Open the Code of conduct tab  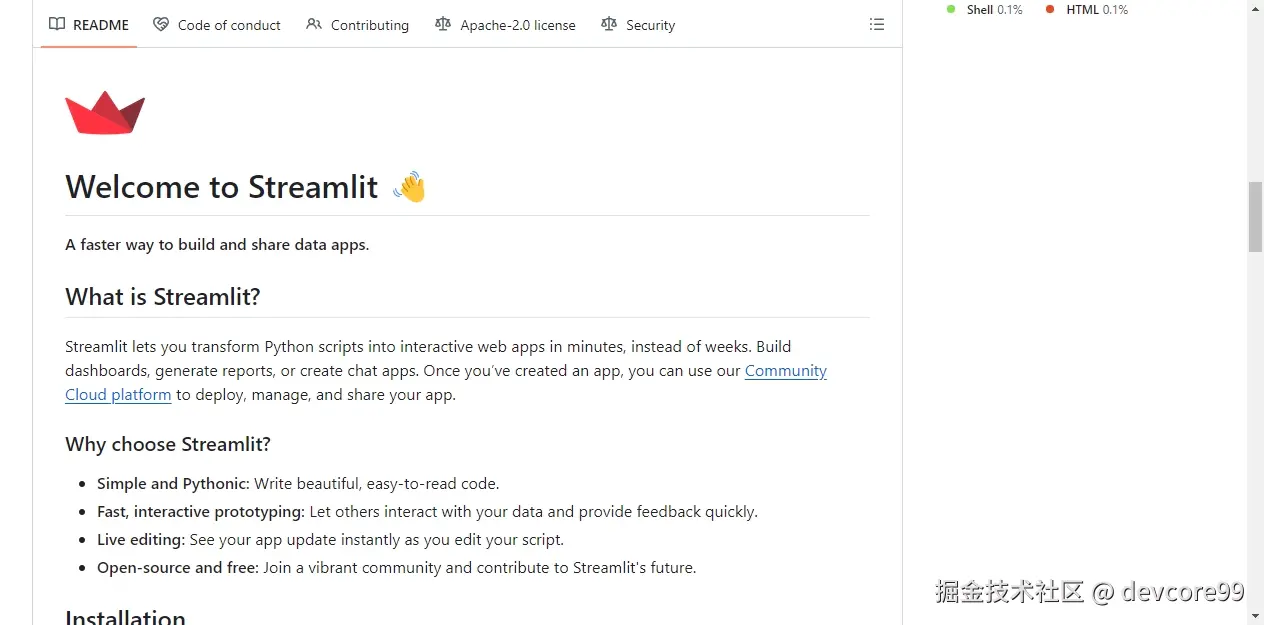(x=217, y=25)
